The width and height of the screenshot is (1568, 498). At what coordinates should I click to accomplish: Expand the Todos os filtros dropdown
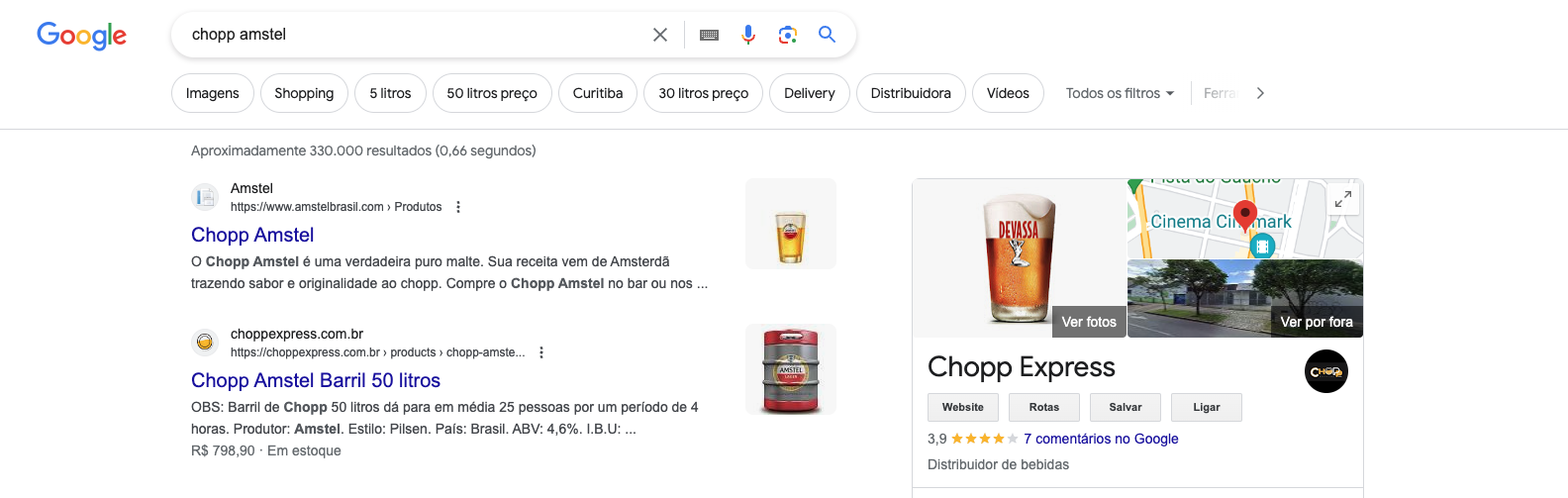click(x=1120, y=93)
